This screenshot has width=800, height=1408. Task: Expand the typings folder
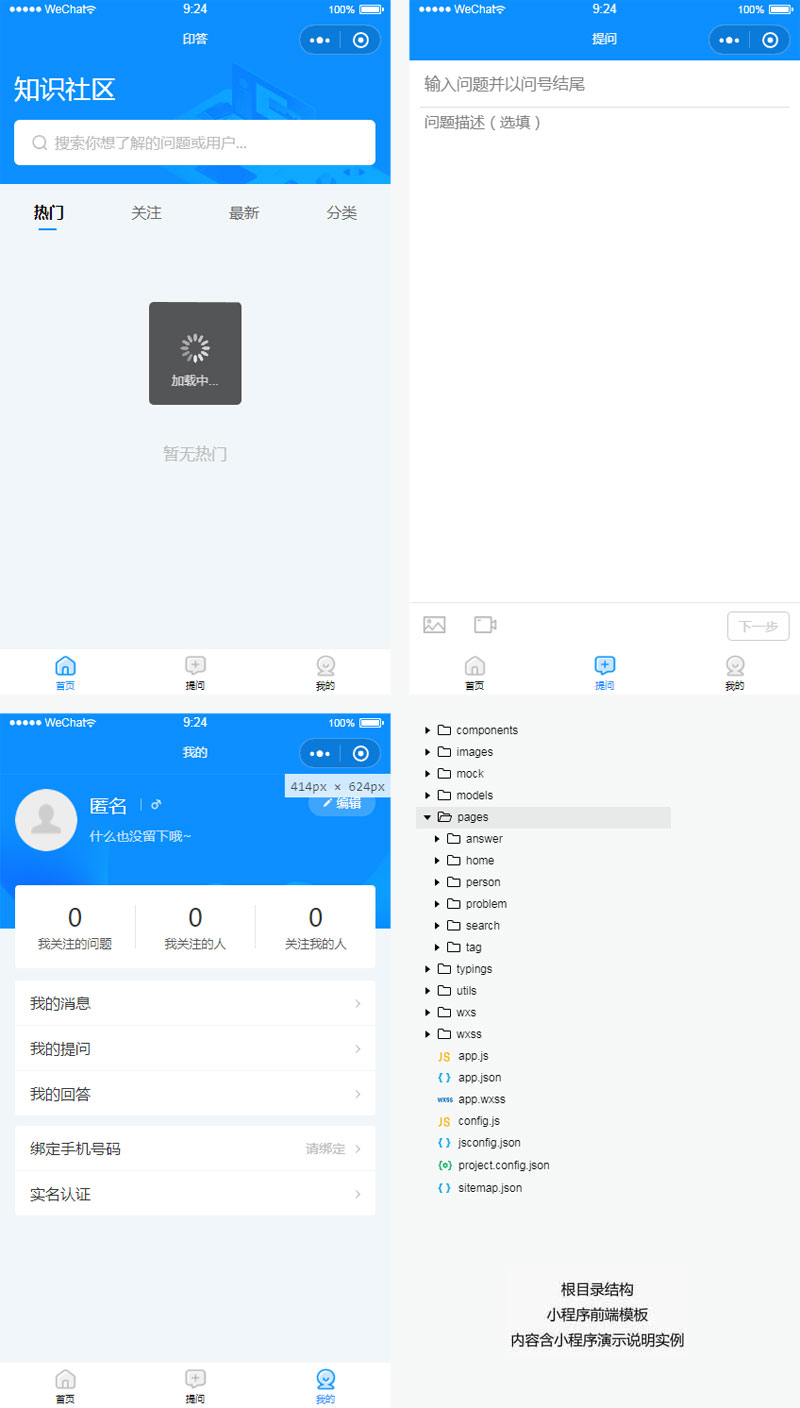[x=428, y=969]
